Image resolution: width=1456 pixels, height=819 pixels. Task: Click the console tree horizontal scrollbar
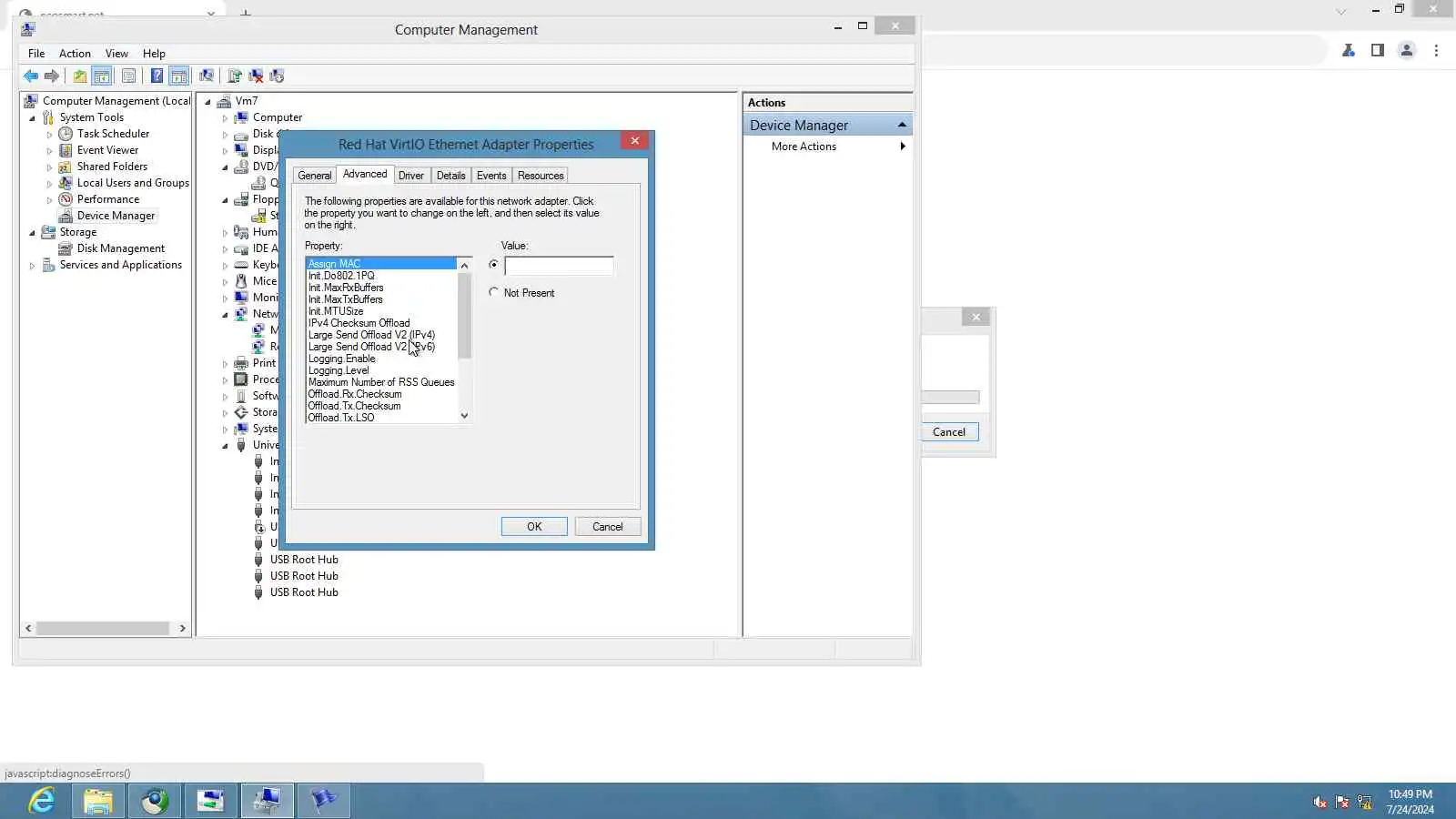tap(103, 629)
